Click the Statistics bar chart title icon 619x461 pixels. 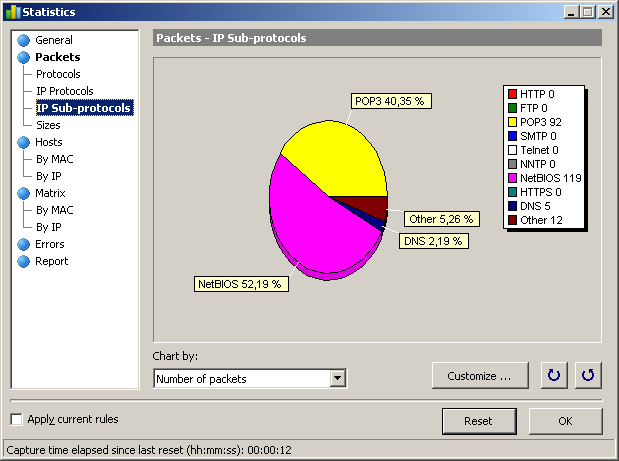(x=12, y=12)
